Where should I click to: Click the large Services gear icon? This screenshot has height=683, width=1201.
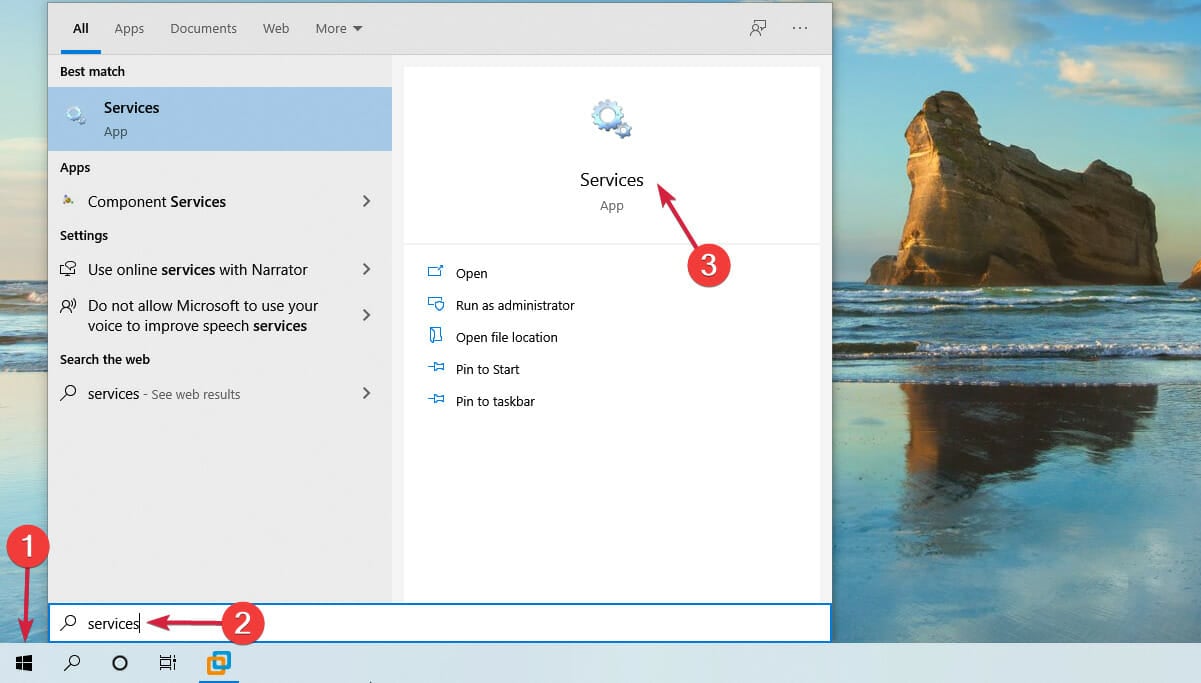coord(611,119)
